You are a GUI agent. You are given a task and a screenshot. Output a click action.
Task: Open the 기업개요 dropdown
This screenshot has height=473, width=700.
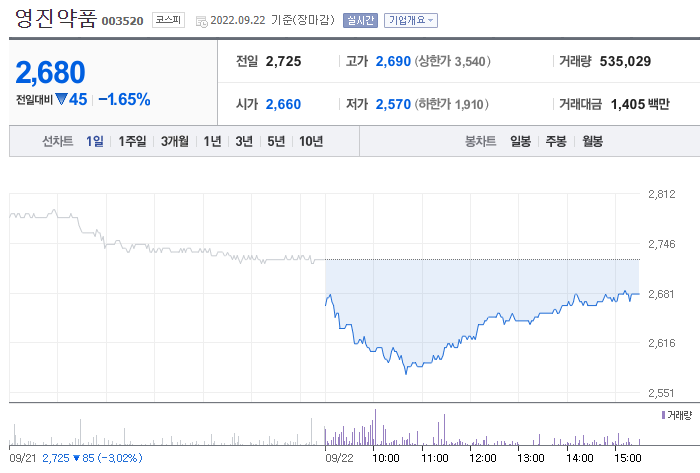point(411,21)
